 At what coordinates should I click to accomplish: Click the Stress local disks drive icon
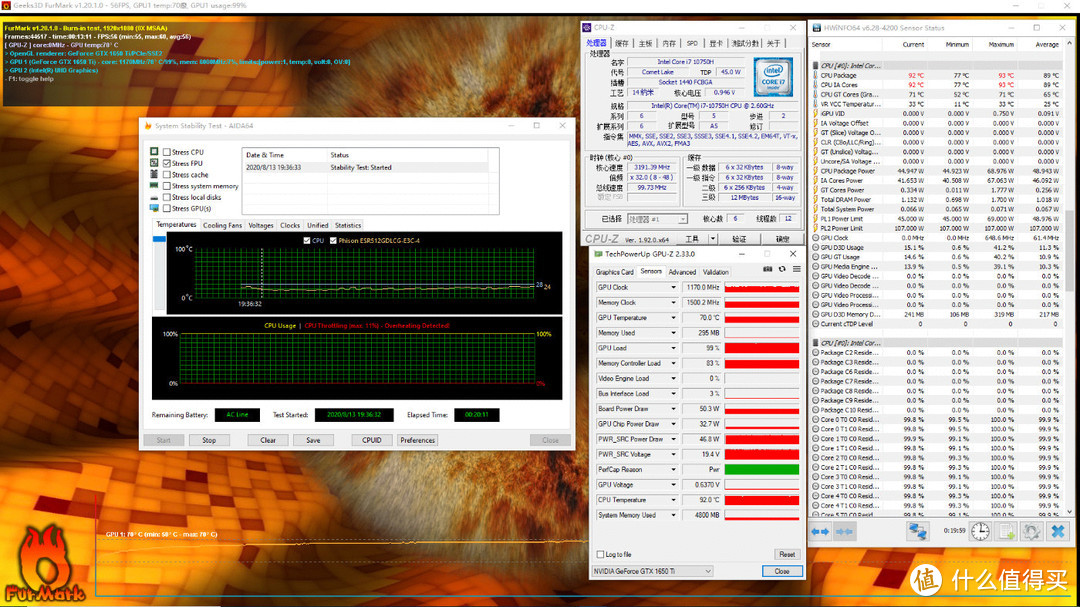(x=154, y=197)
